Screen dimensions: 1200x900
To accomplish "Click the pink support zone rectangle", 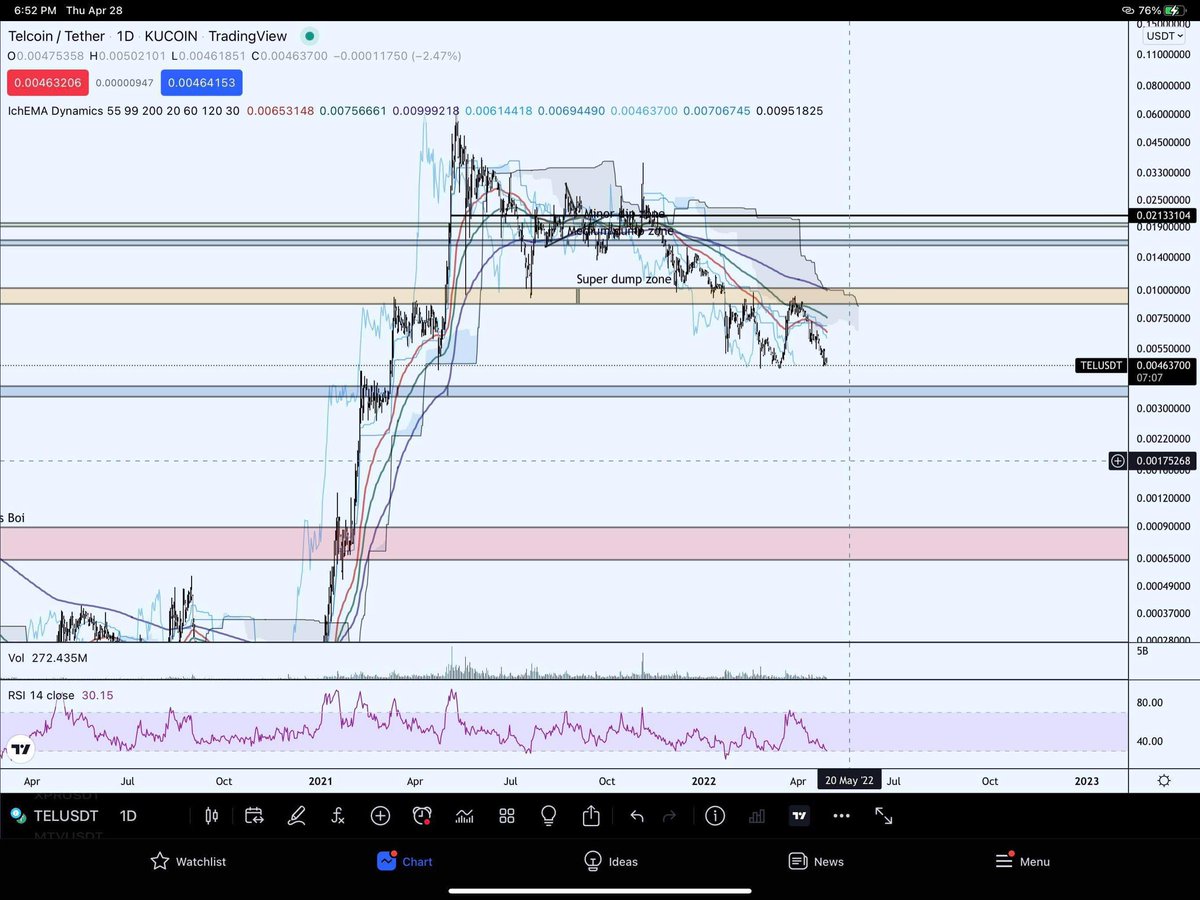I will pos(564,543).
